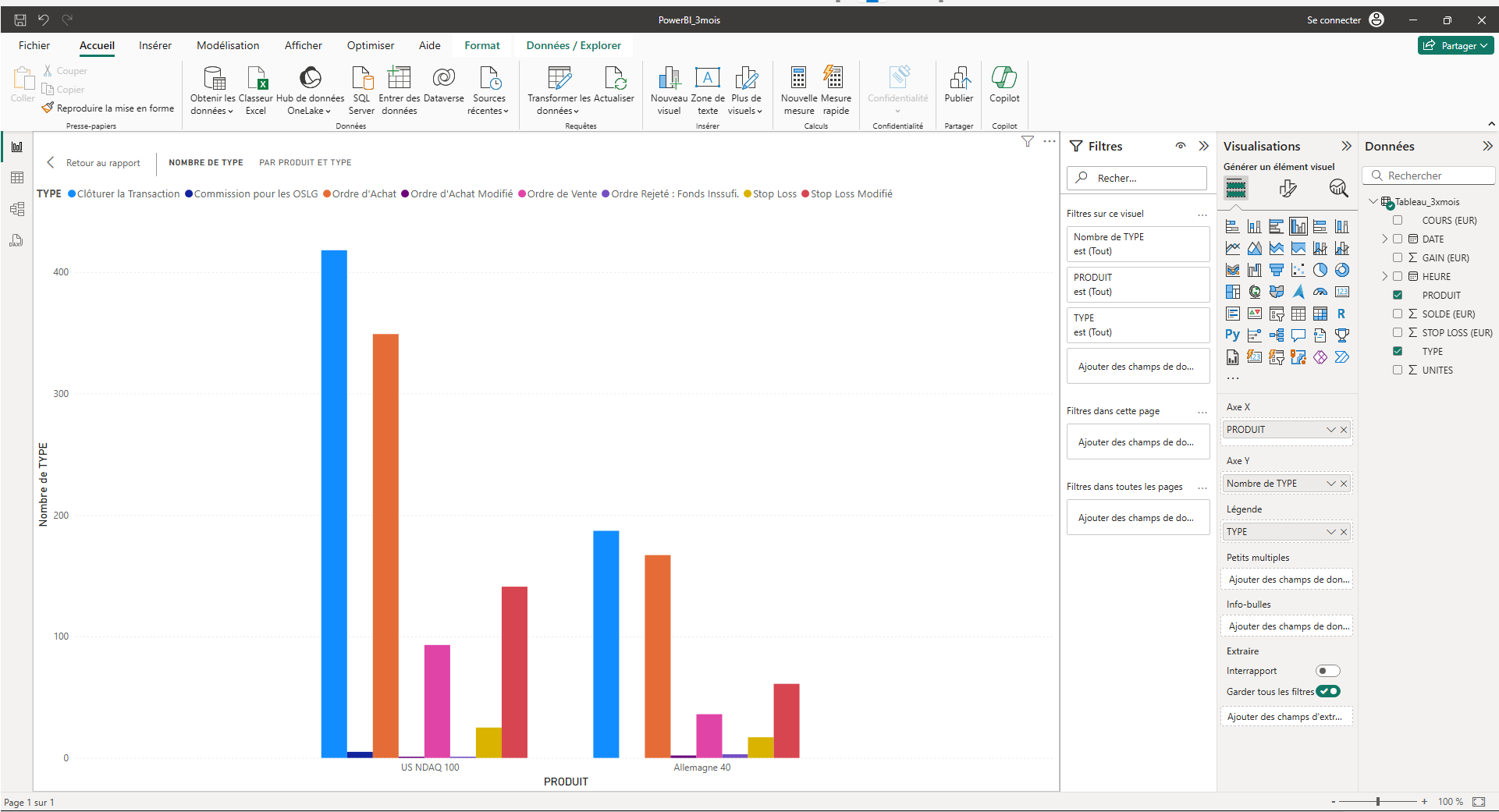Switch to the Modélisation ribbon tab
This screenshot has width=1499, height=812.
tap(228, 45)
